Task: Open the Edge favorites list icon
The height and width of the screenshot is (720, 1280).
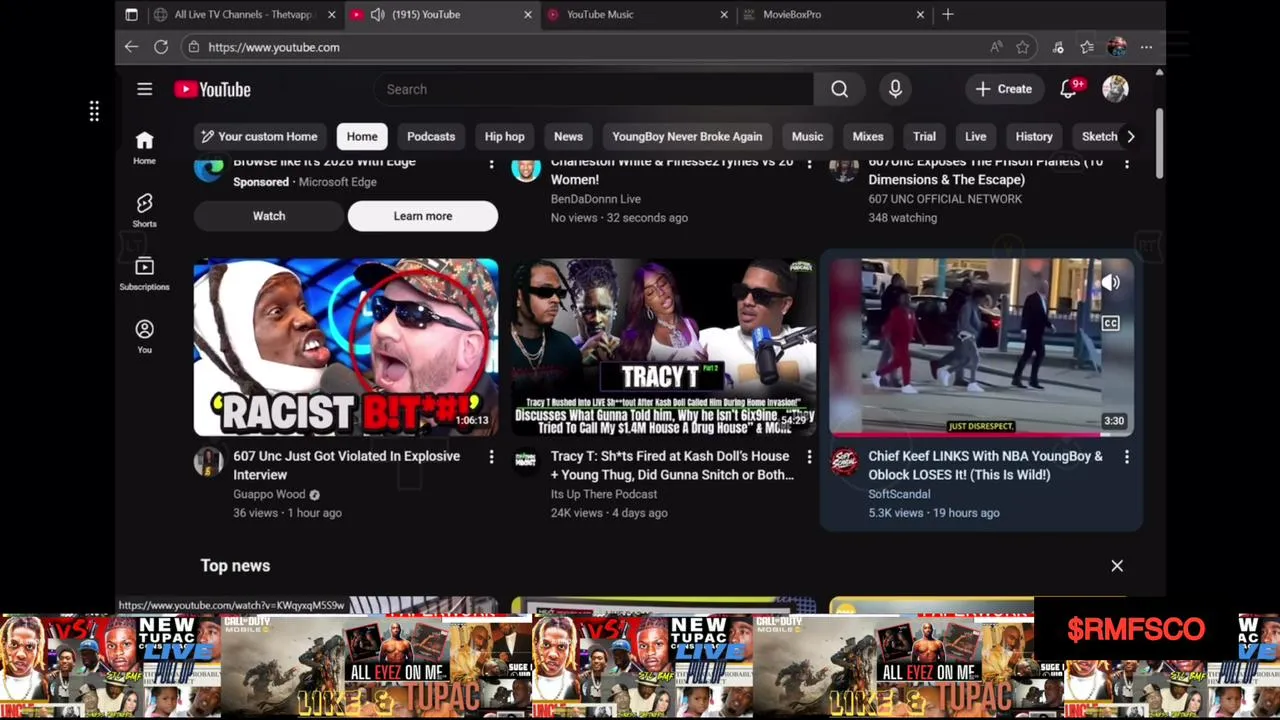Action: pos(1087,47)
